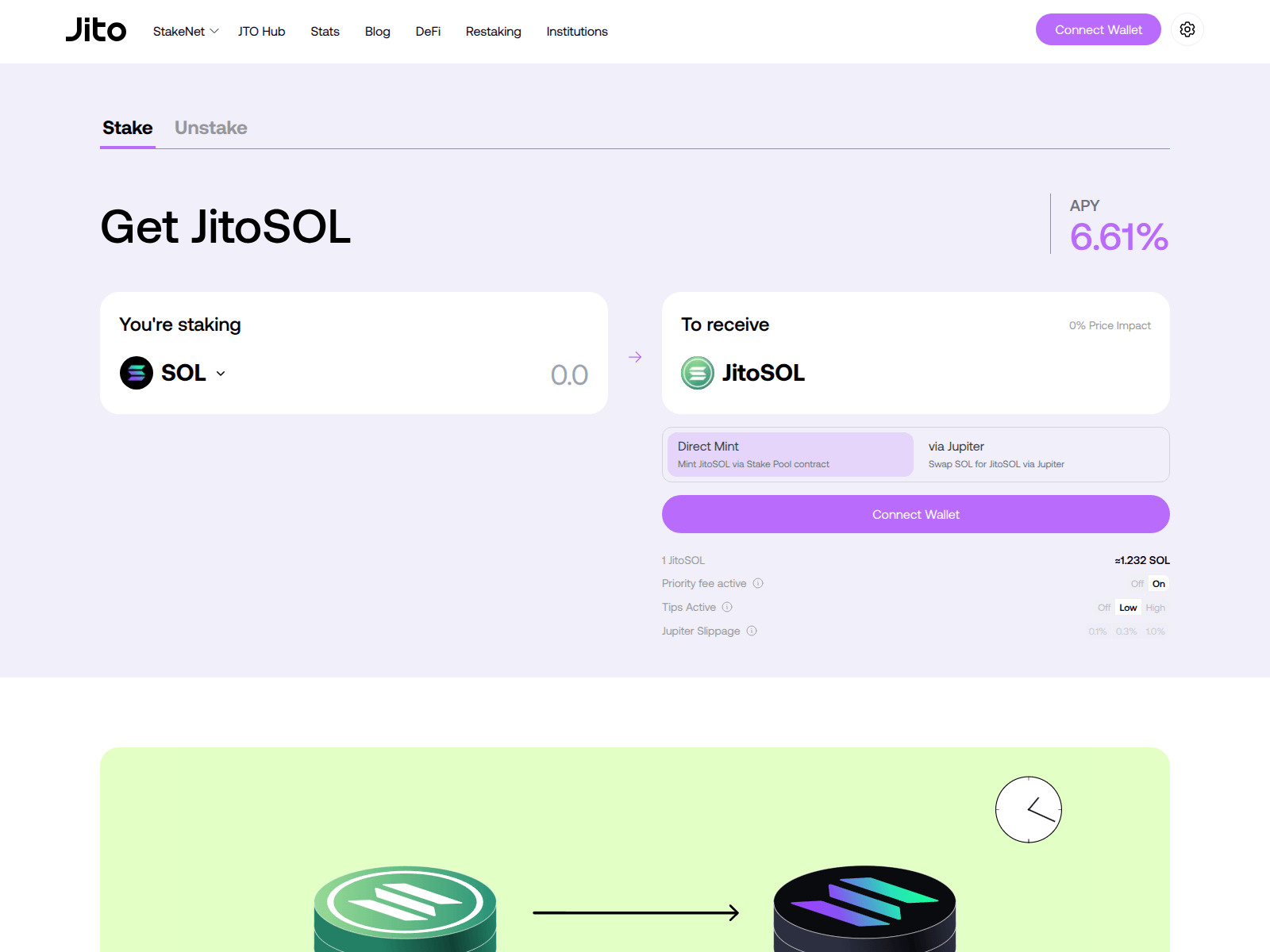Show info for Jupiter Slippage
The image size is (1270, 952).
pyautogui.click(x=752, y=631)
